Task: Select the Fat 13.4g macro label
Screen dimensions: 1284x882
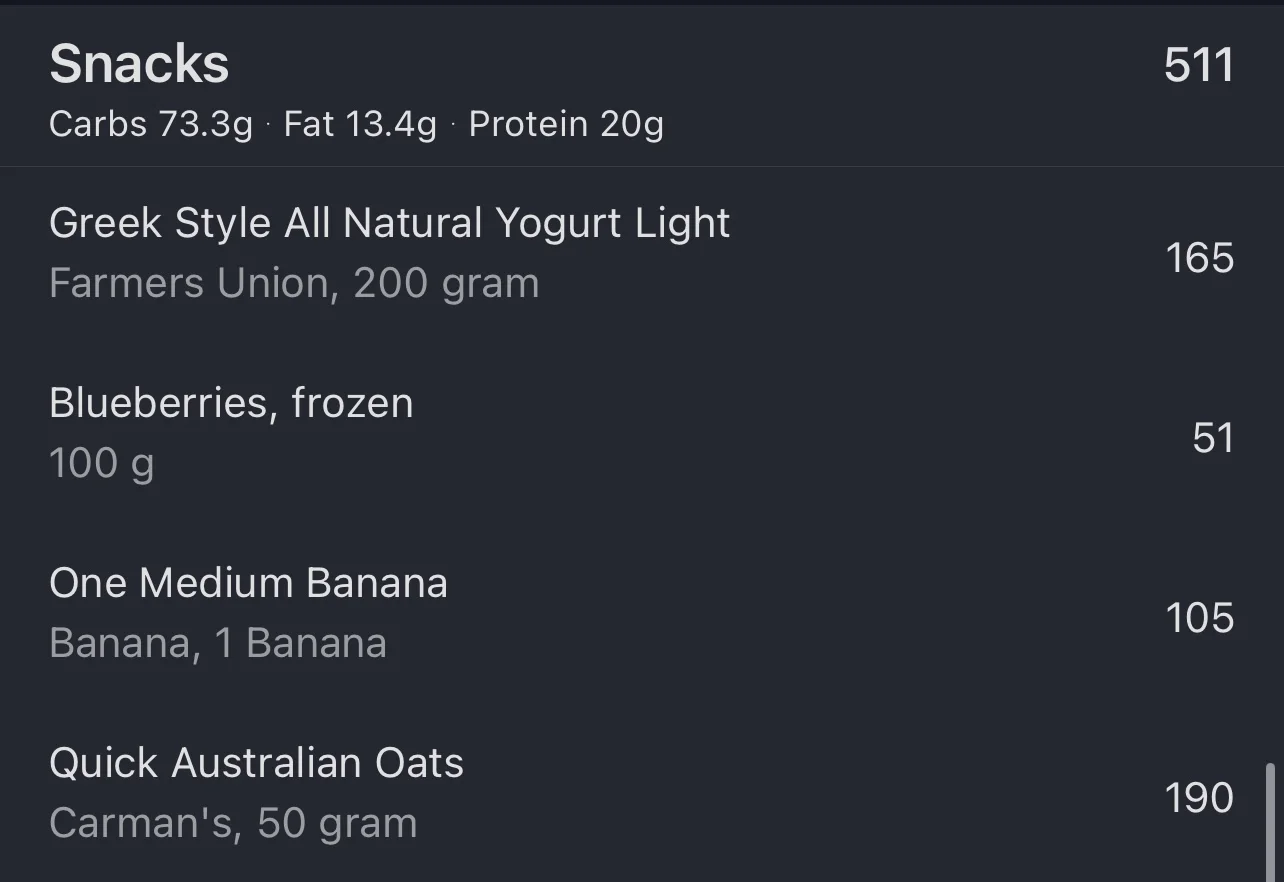Action: [x=360, y=125]
